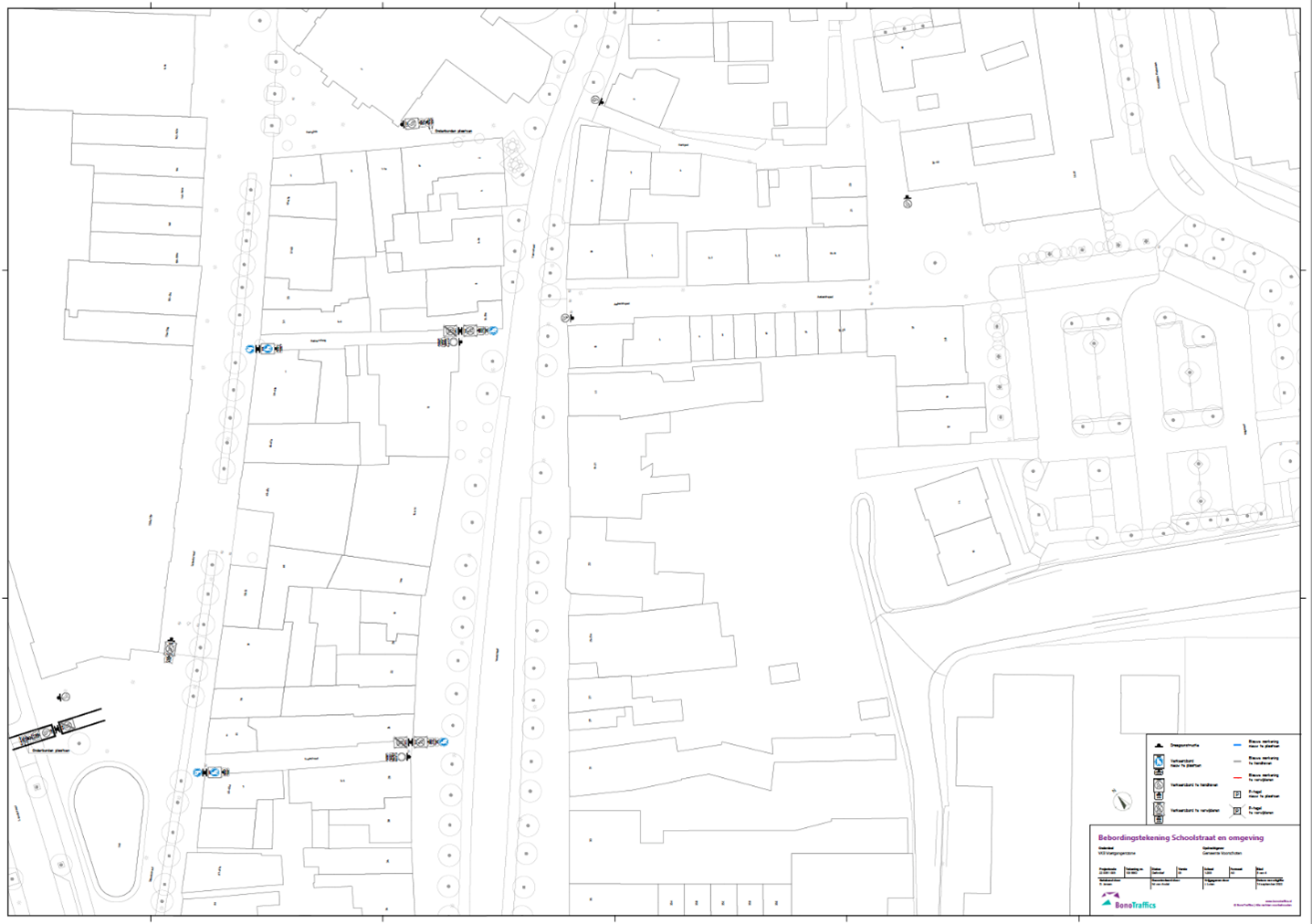
Task: Click the BonoTraffics logo in title block
Action: (x=1128, y=902)
